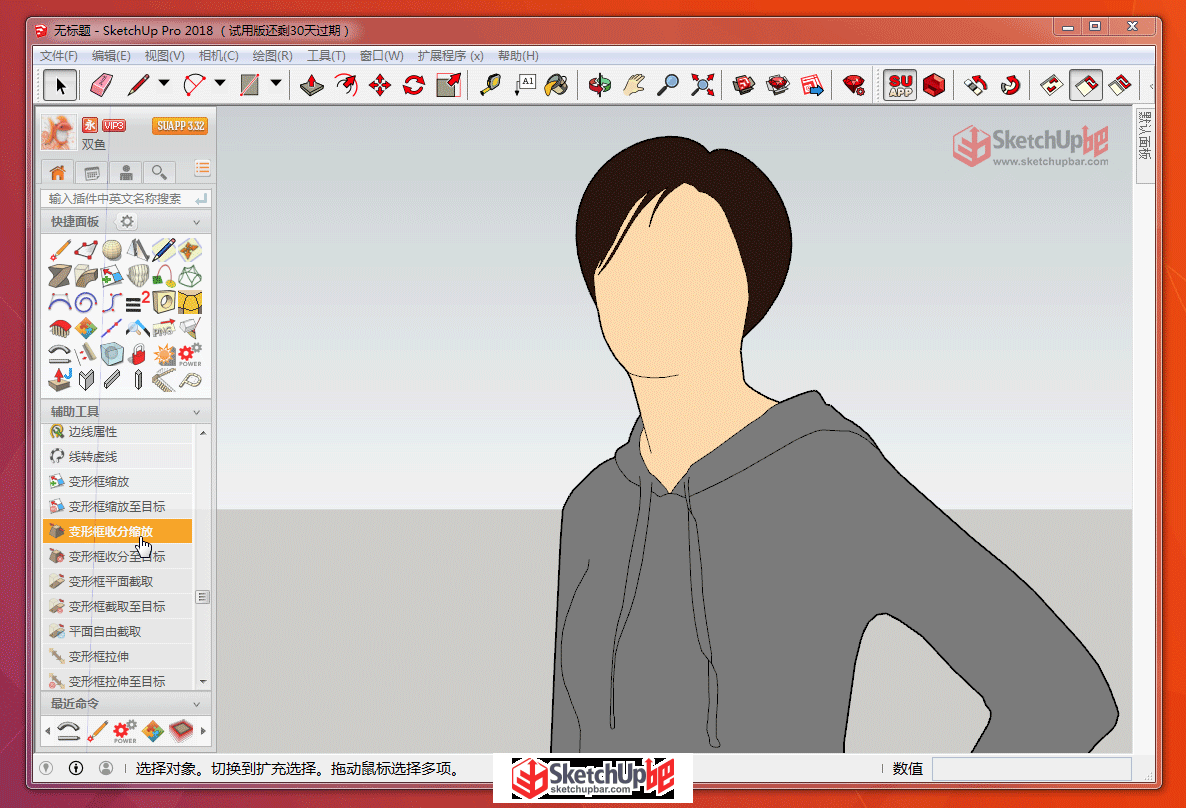Open Extension Warehouse ruby box icon
1186x808 pixels.
point(778,85)
